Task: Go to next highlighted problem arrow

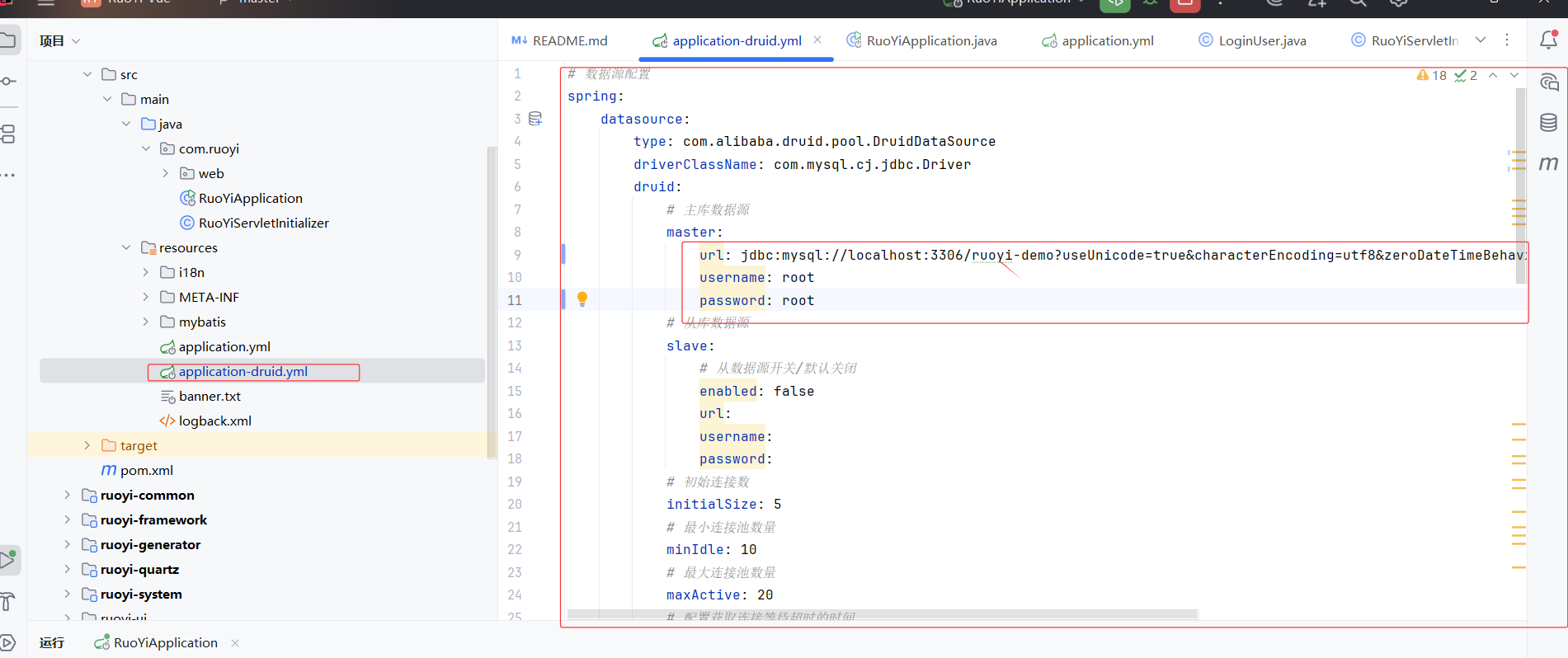Action: coord(1514,75)
